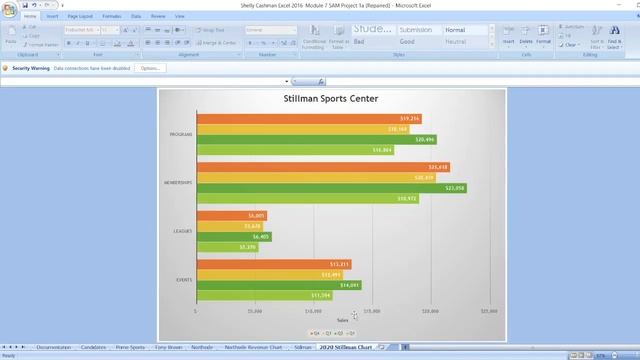Toggle Wrap Text
The image size is (640, 360).
(210, 30)
